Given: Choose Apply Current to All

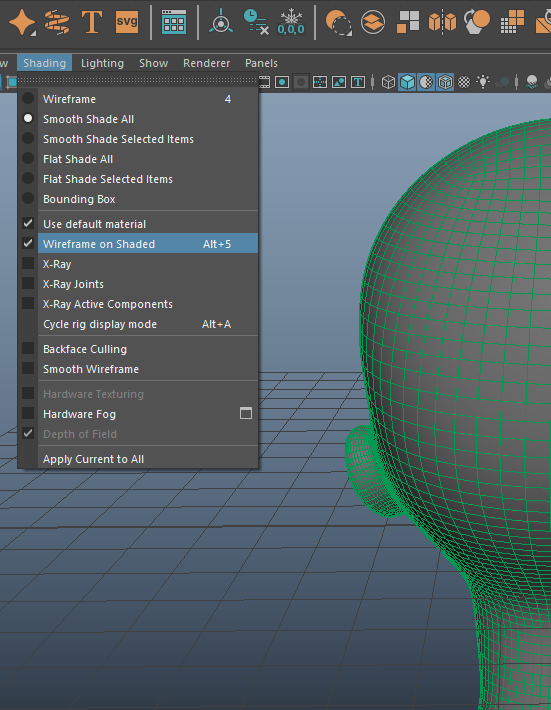Looking at the screenshot, I should coord(138,459).
